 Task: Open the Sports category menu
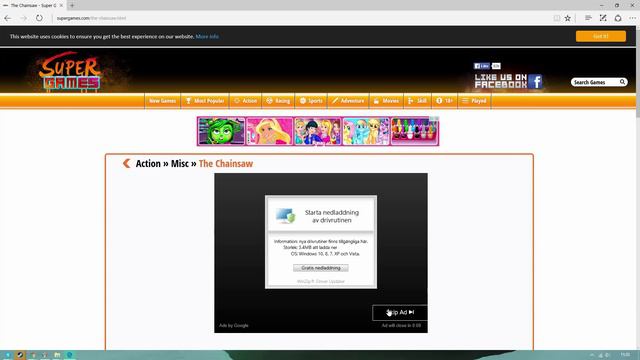[311, 101]
